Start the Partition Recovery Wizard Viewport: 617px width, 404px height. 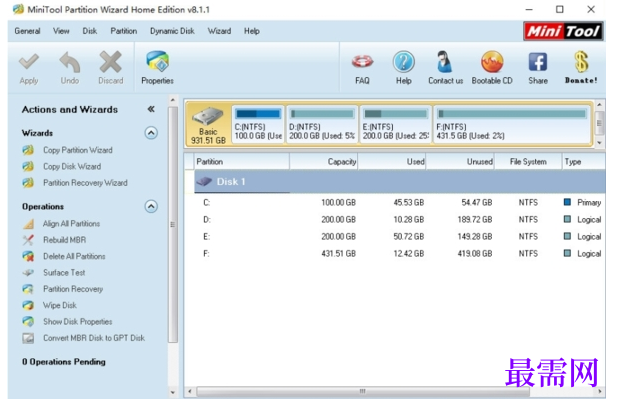point(85,183)
